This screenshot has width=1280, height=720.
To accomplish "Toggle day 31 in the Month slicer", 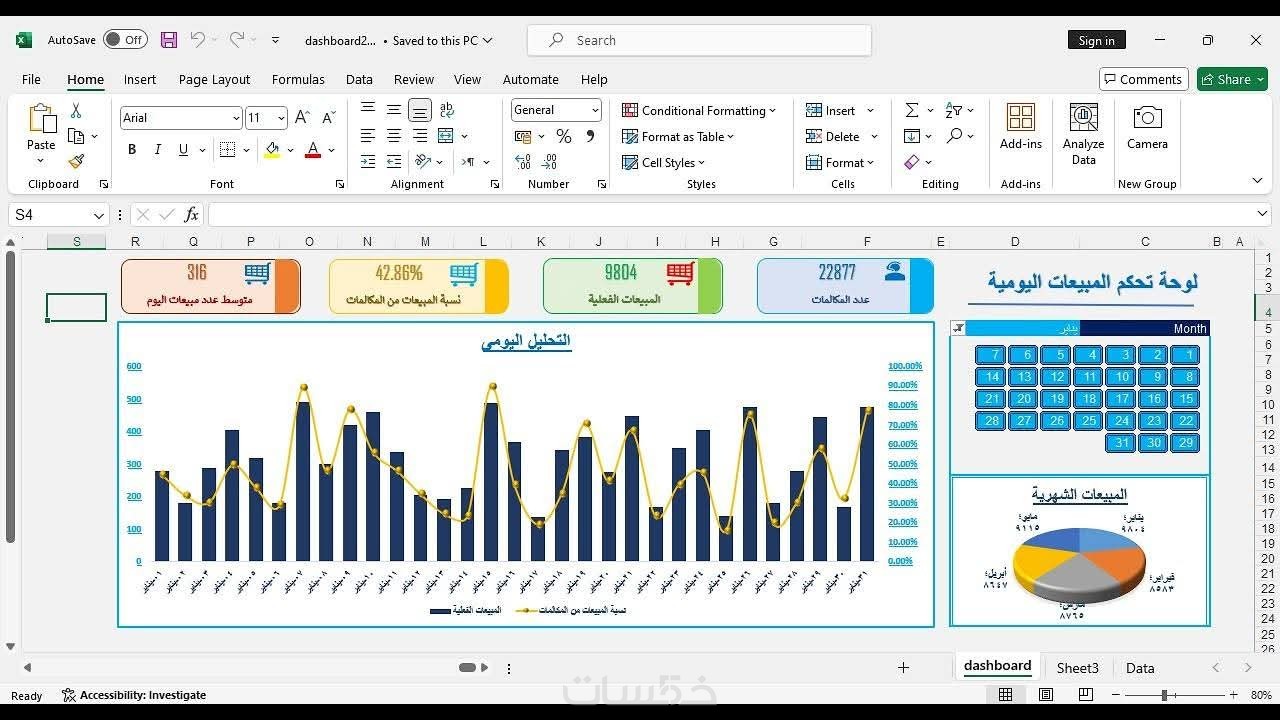I will coord(1121,443).
